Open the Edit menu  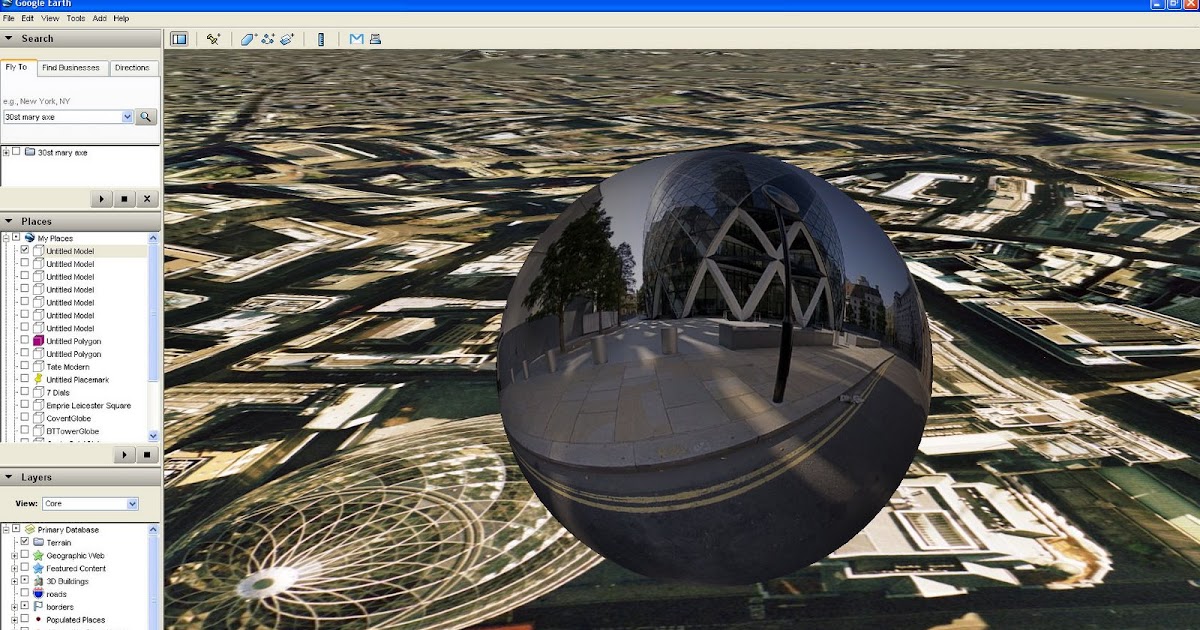(28, 19)
